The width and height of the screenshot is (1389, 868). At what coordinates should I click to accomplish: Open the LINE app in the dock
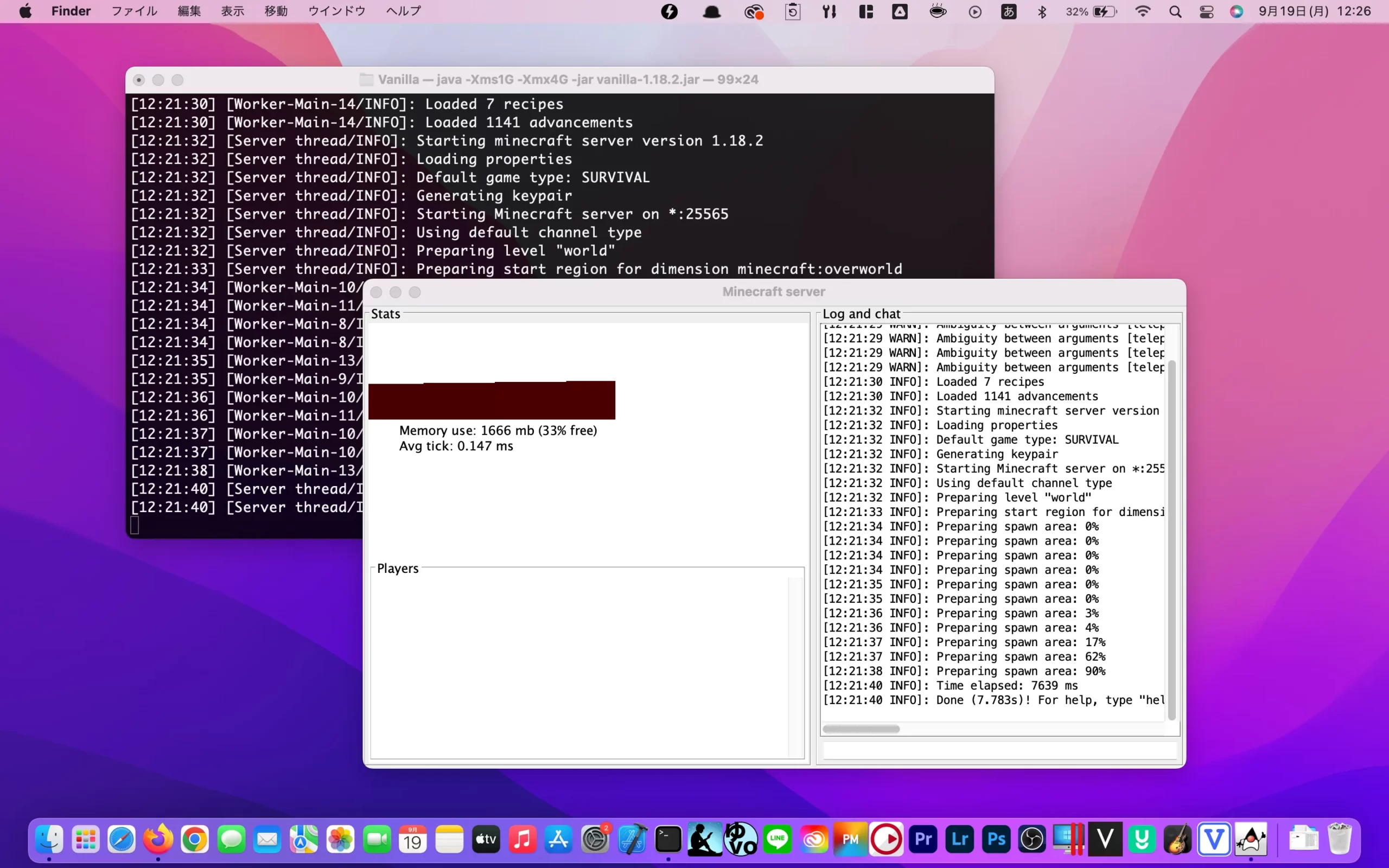(x=777, y=840)
